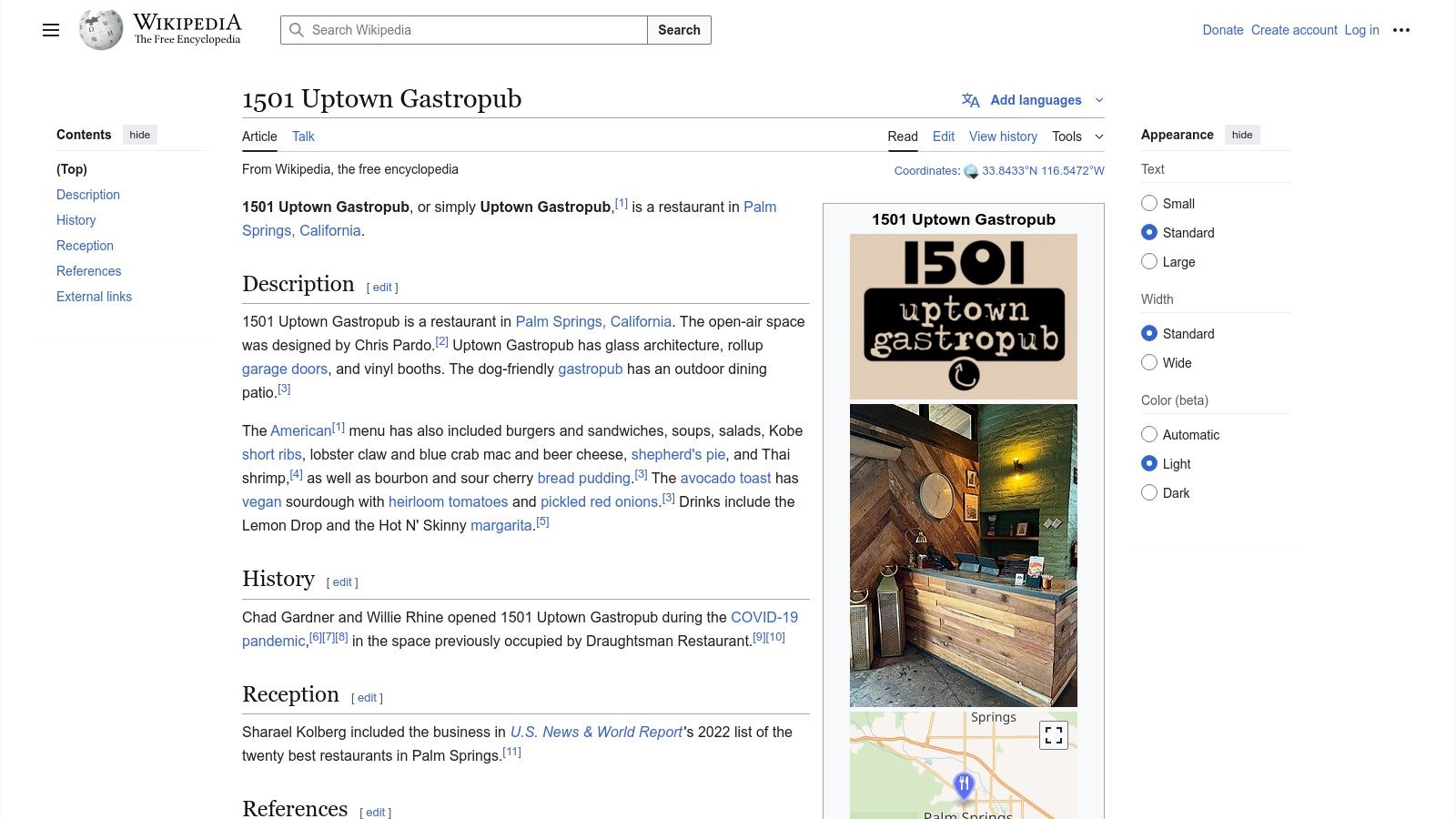
Task: Click the gastropub link
Action: click(591, 369)
